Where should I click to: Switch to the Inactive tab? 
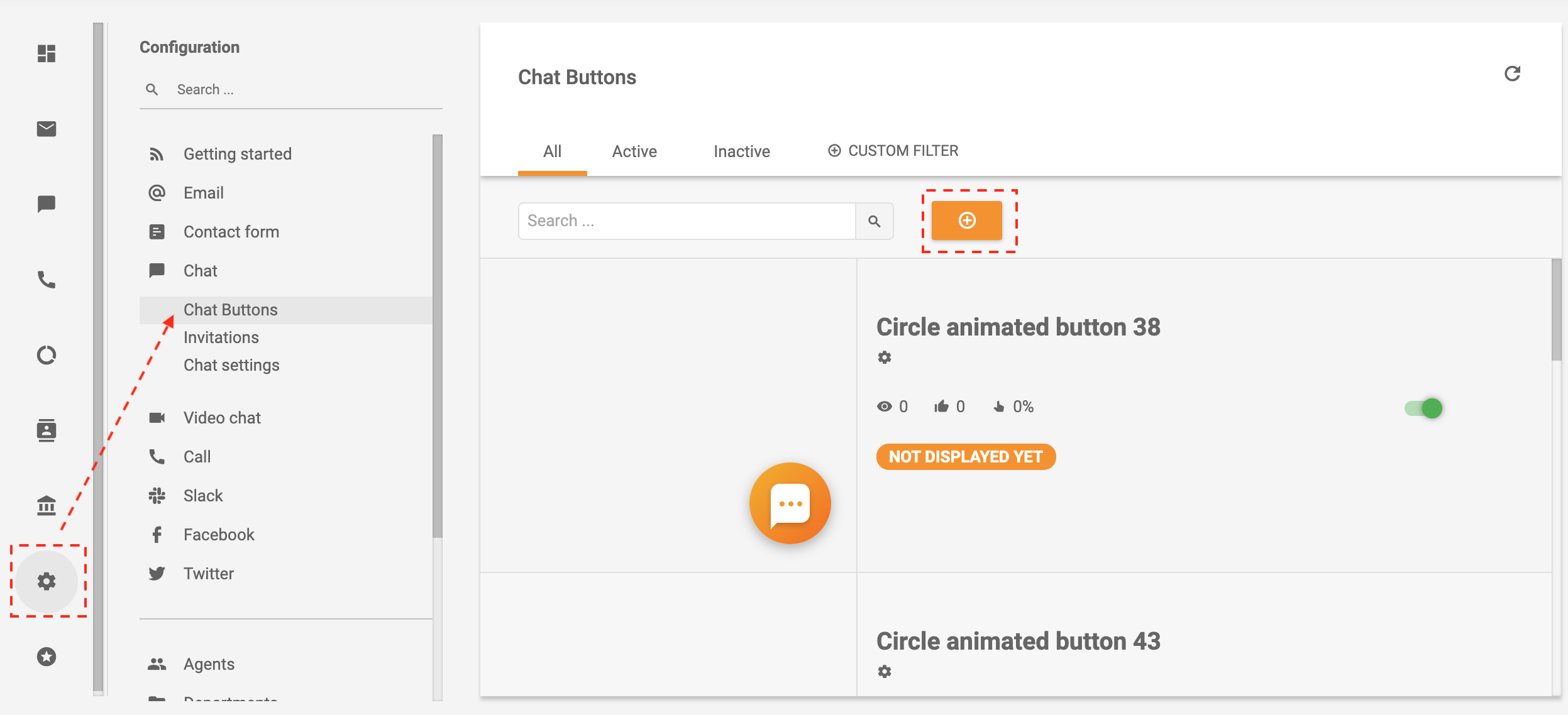pos(741,151)
